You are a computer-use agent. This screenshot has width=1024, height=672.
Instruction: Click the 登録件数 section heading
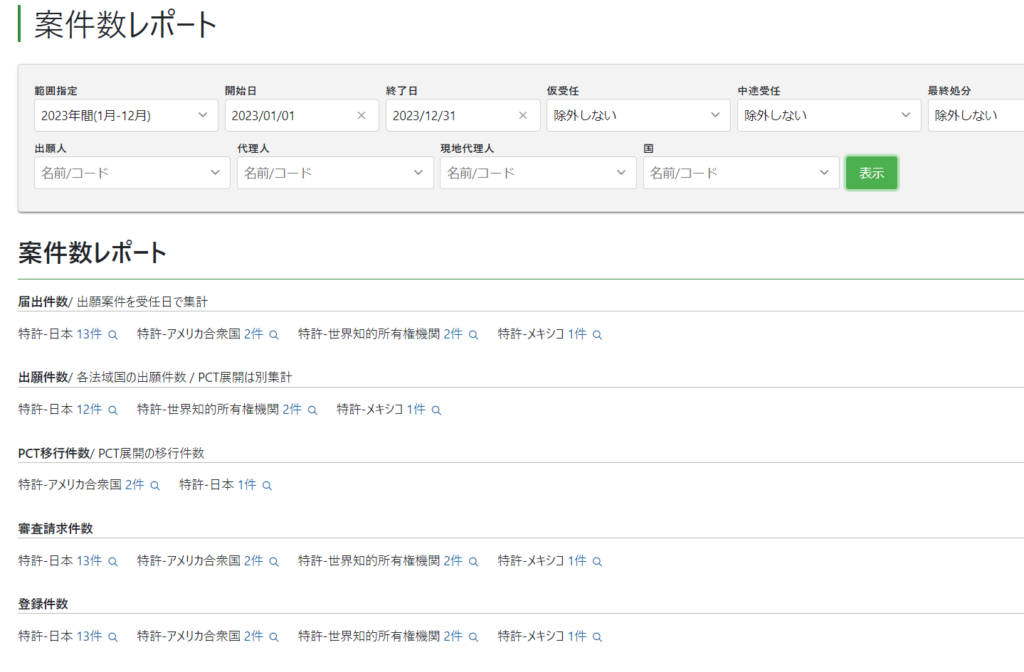click(x=43, y=604)
